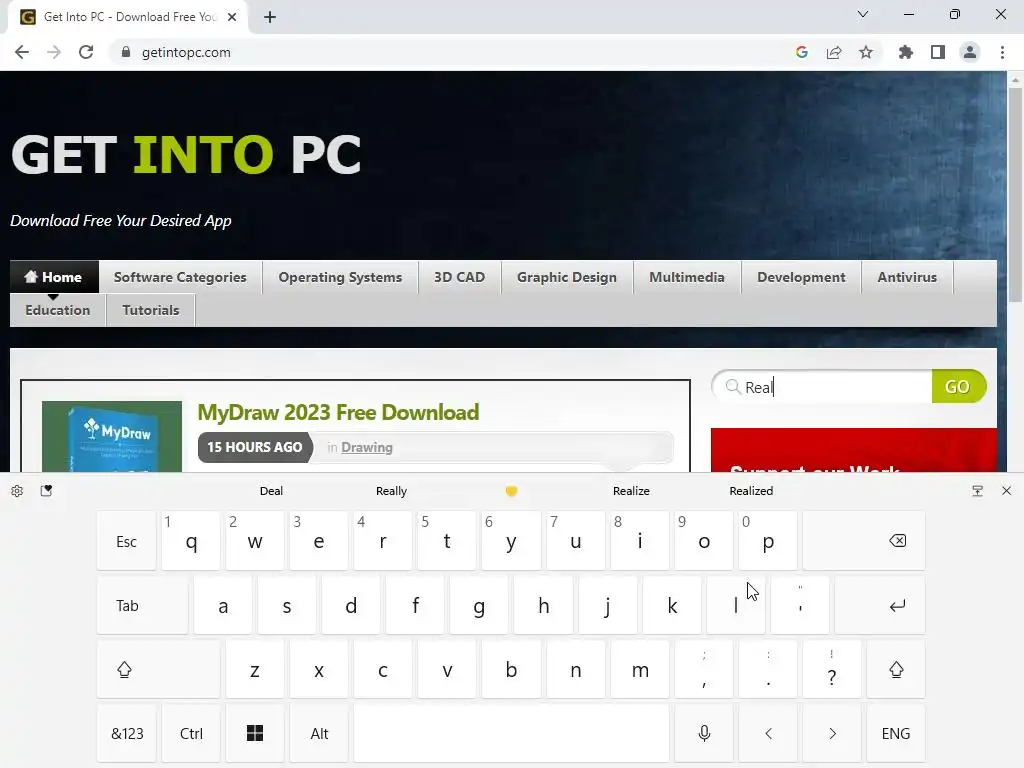Screen dimensions: 1024x768
Task: Click the Google icon in address bar
Action: click(802, 52)
